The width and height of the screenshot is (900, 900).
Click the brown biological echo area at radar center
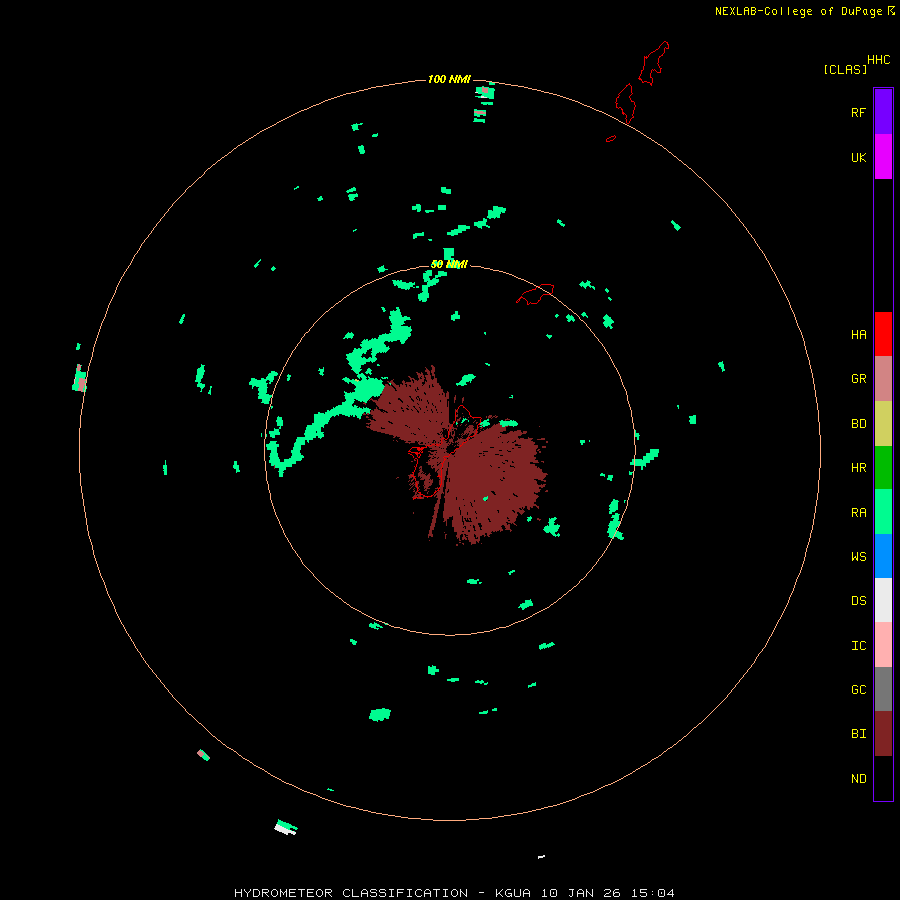coord(488,476)
